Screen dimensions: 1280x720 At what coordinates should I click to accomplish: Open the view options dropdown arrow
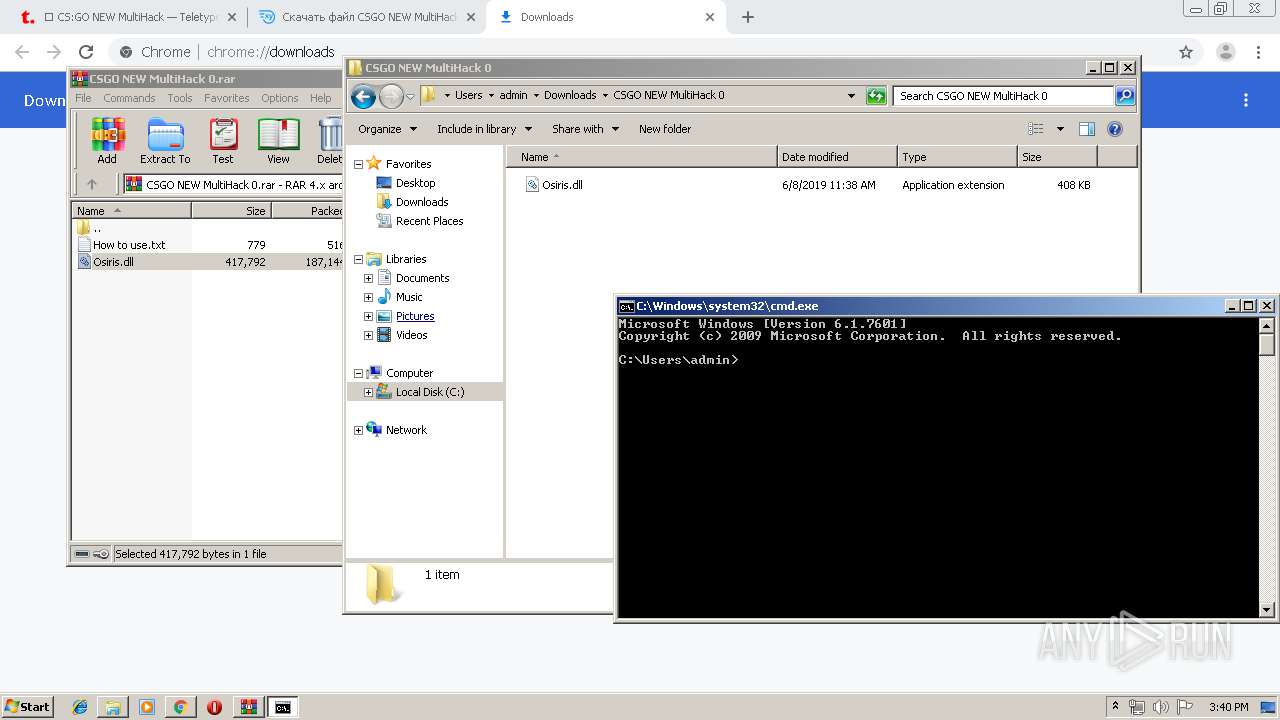1060,129
